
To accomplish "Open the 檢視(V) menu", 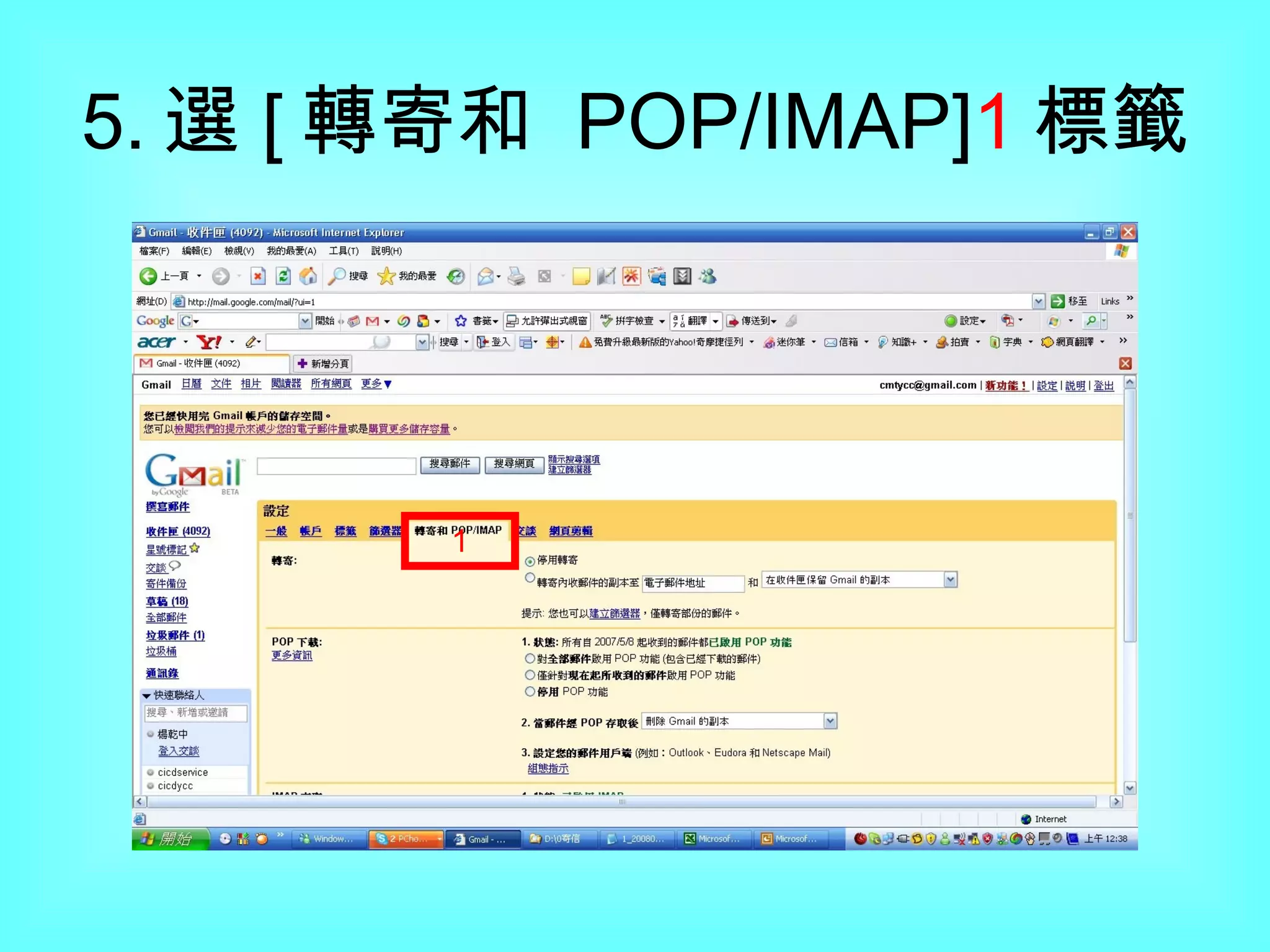I will click(239, 251).
